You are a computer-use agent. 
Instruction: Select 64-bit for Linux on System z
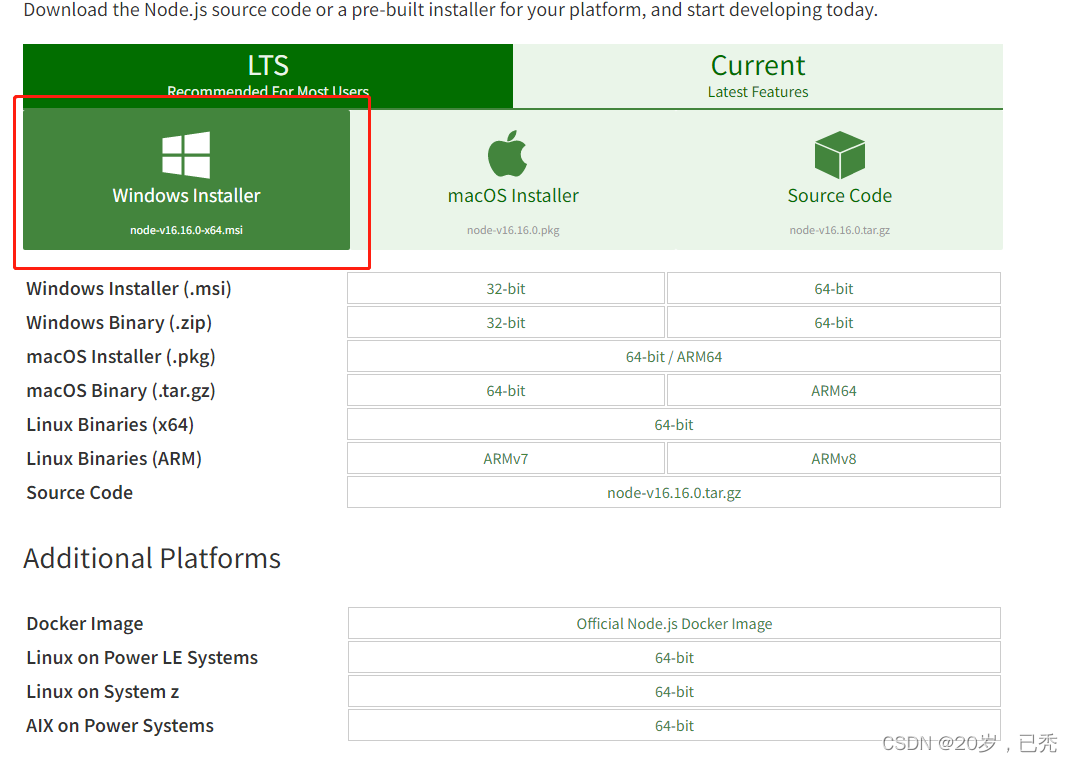[x=674, y=692]
